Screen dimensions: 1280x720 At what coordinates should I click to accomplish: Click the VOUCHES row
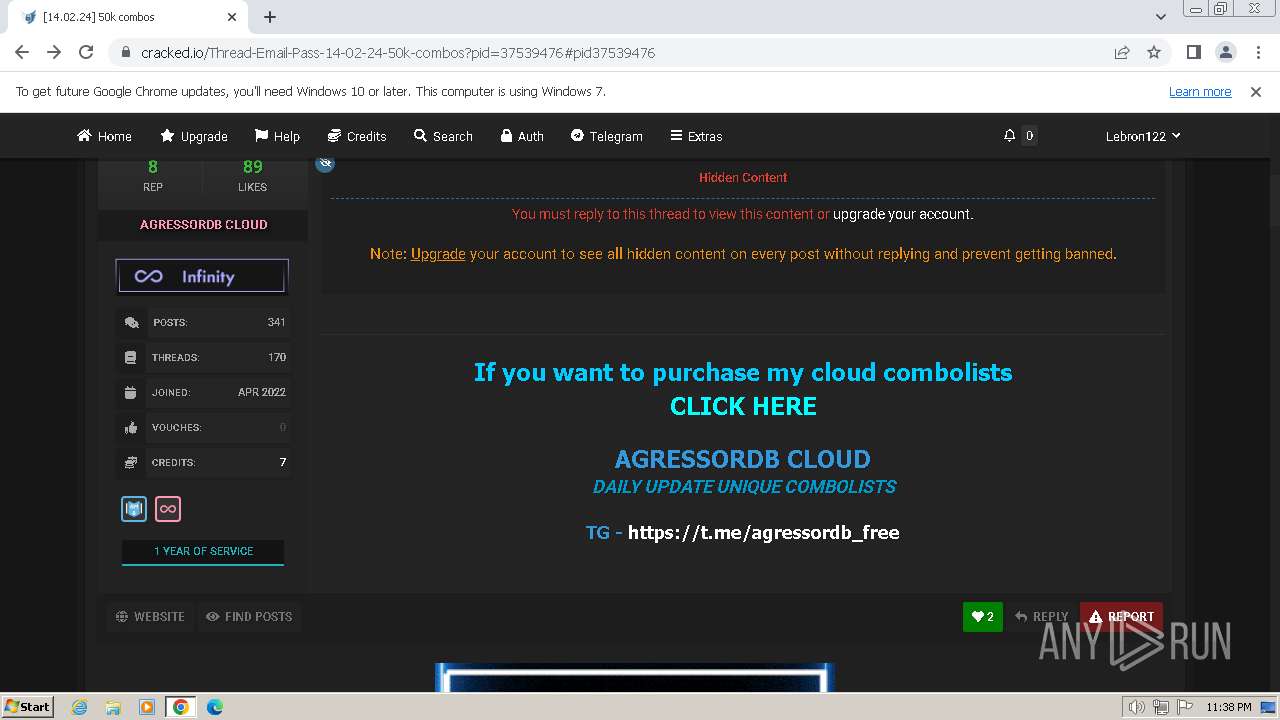(x=203, y=427)
